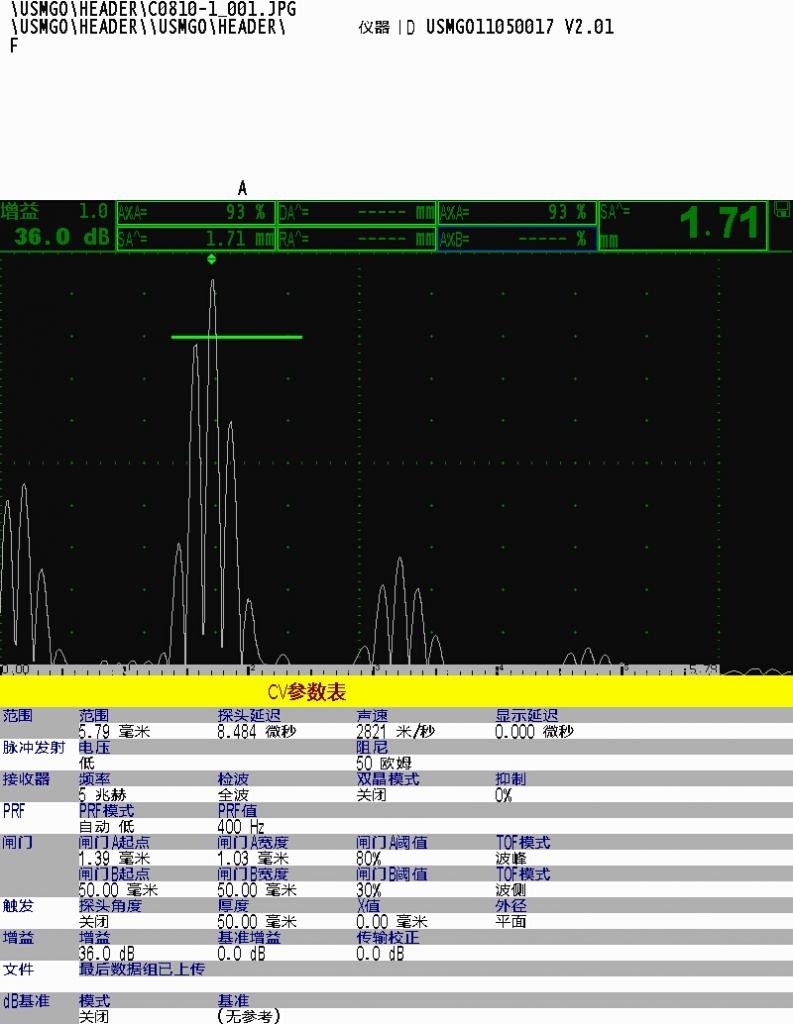Screen dimensions: 793x1024
Task: Select the DA^= readout box
Action: (357, 213)
